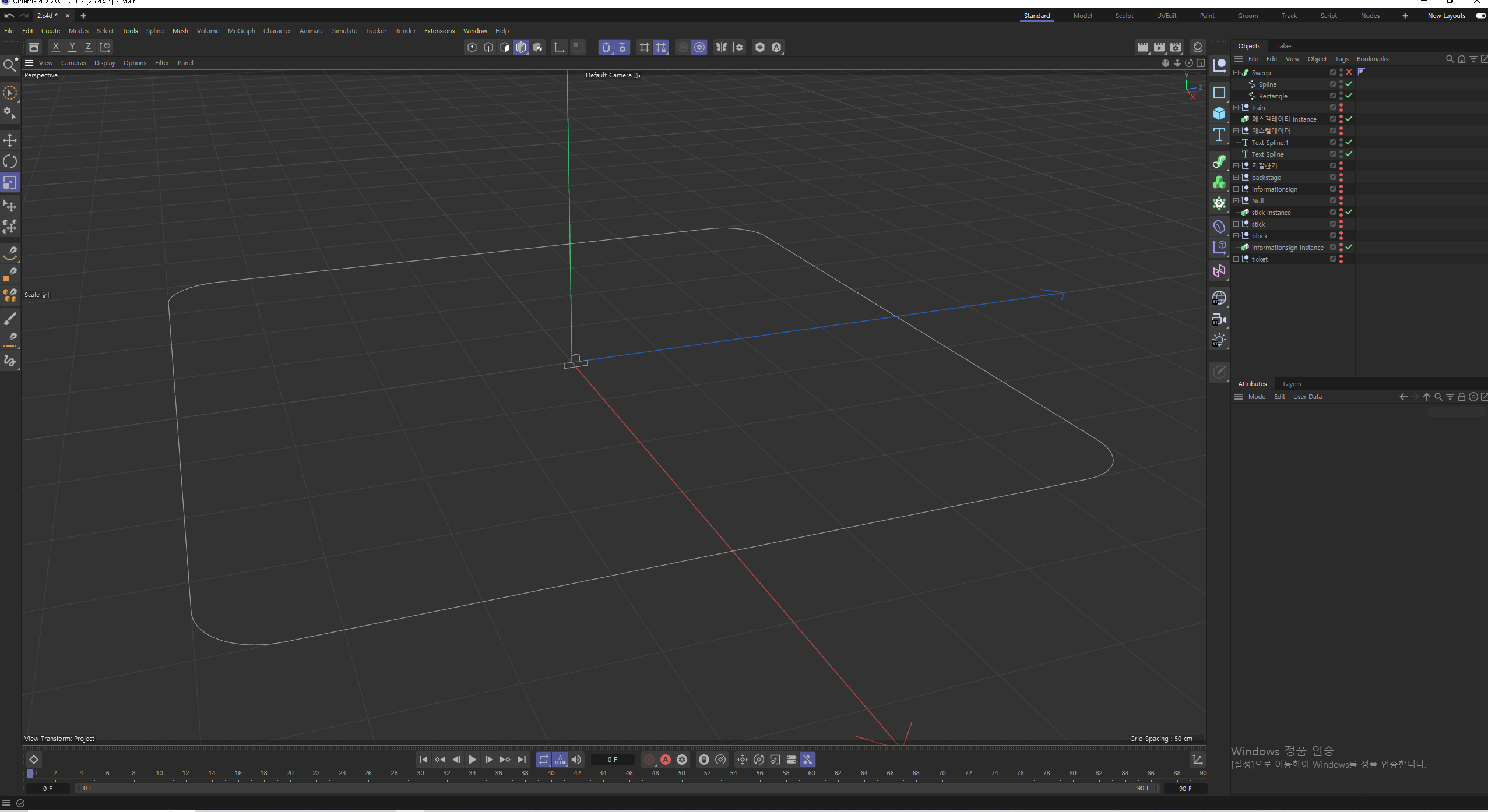Open Edit Render Settings clapper gear icon
The height and width of the screenshot is (812, 1488).
point(1176,47)
